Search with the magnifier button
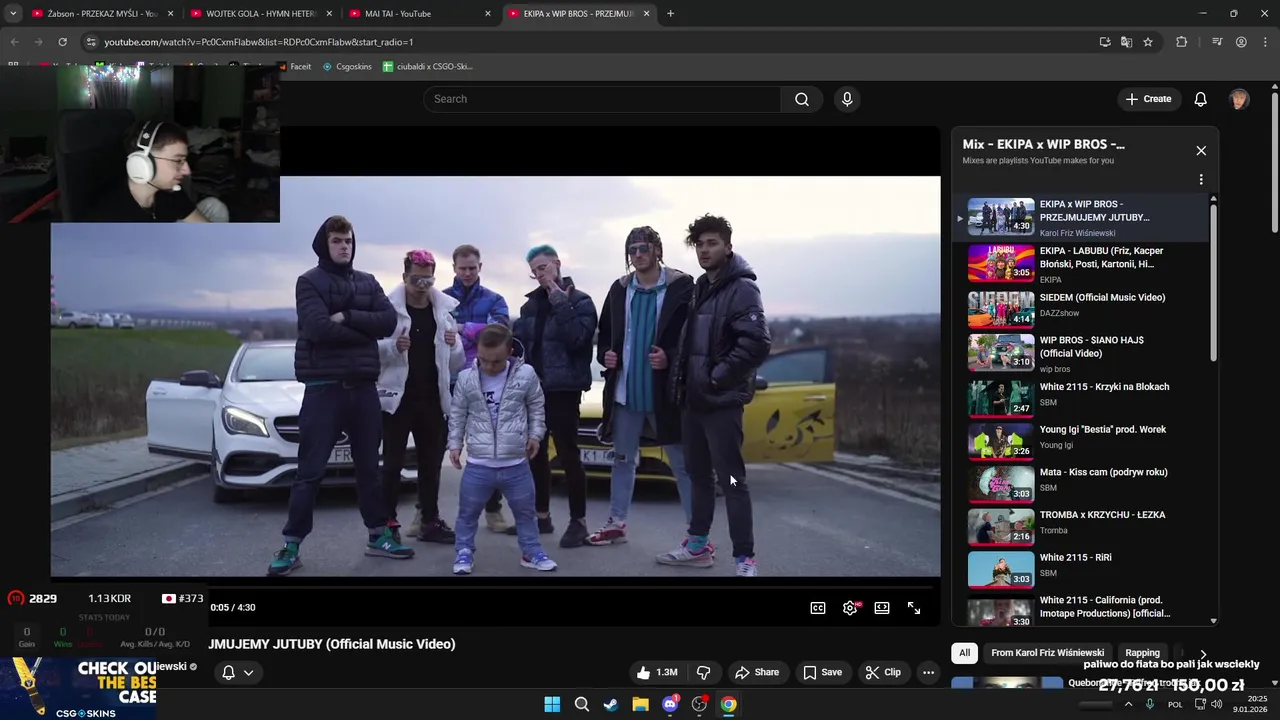Image resolution: width=1280 pixels, height=720 pixels. pyautogui.click(x=802, y=99)
